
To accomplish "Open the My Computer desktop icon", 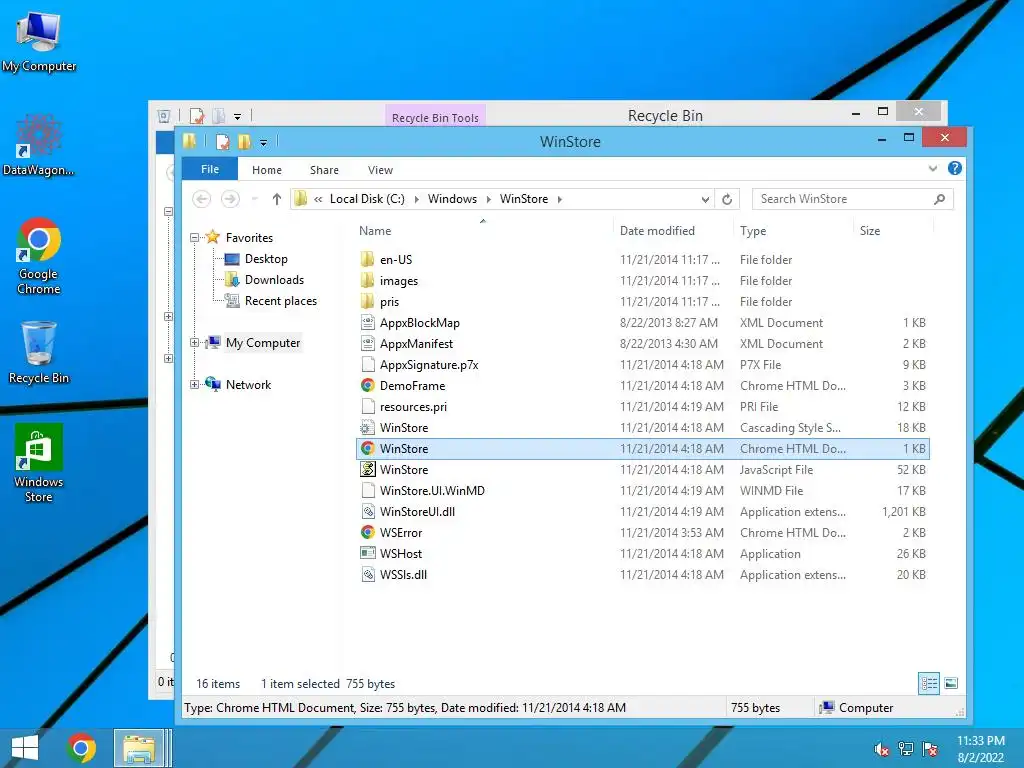I will (x=39, y=41).
